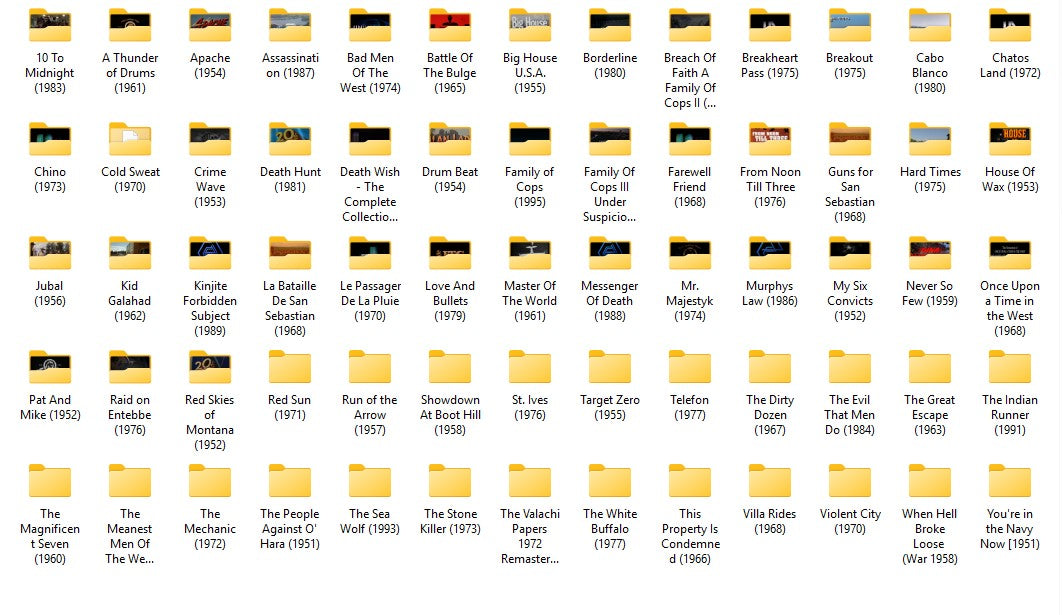Click The Indian Runner (1991) folder icon
The image size is (1062, 615).
click(1010, 367)
